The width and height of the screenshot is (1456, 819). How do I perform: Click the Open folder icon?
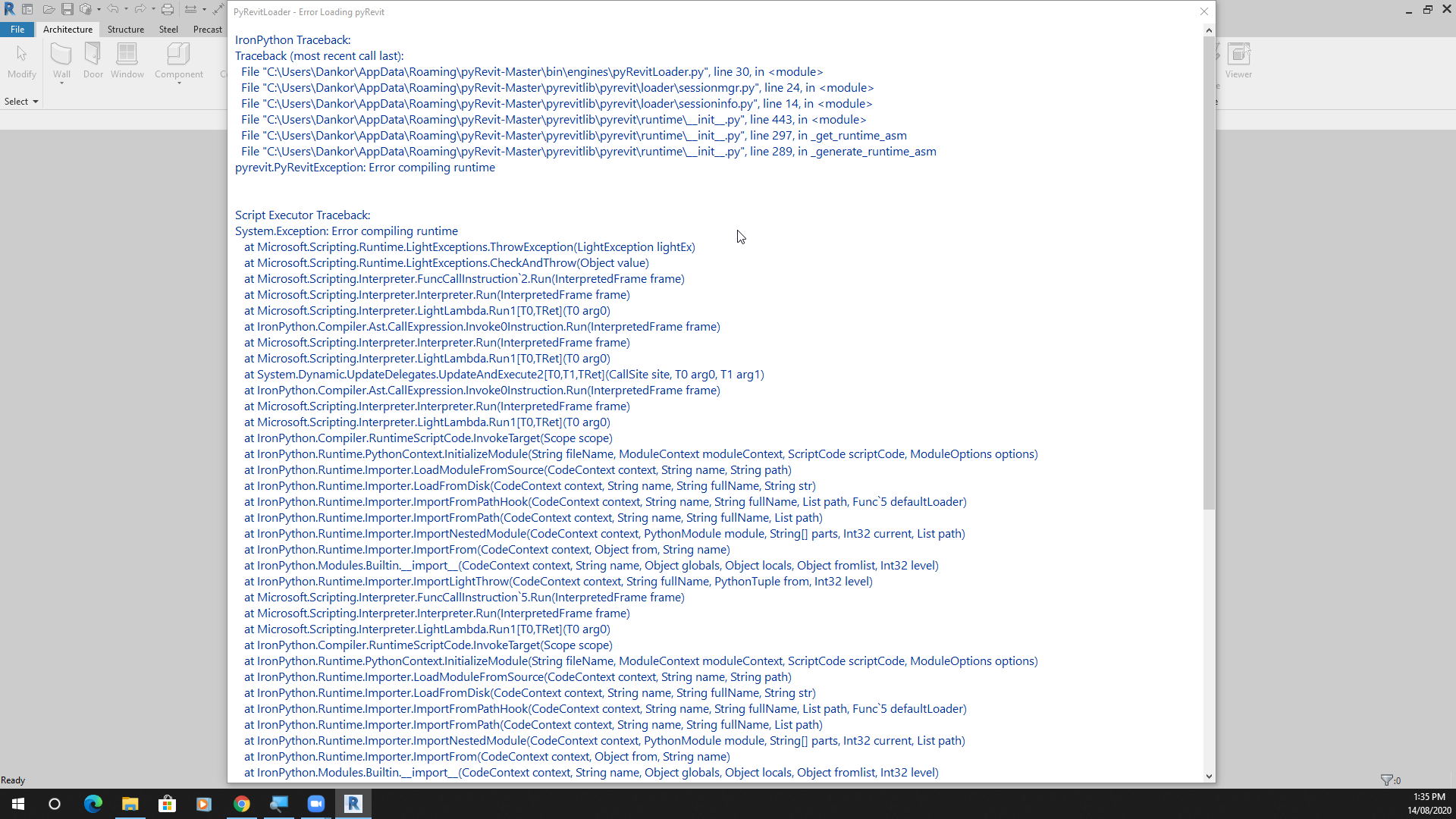(48, 9)
